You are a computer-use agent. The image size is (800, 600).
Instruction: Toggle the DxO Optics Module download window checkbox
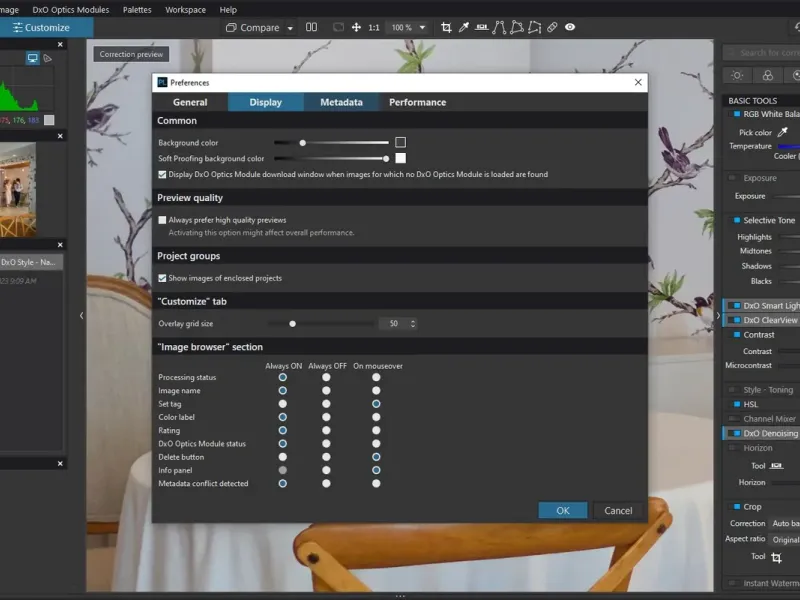(162, 174)
